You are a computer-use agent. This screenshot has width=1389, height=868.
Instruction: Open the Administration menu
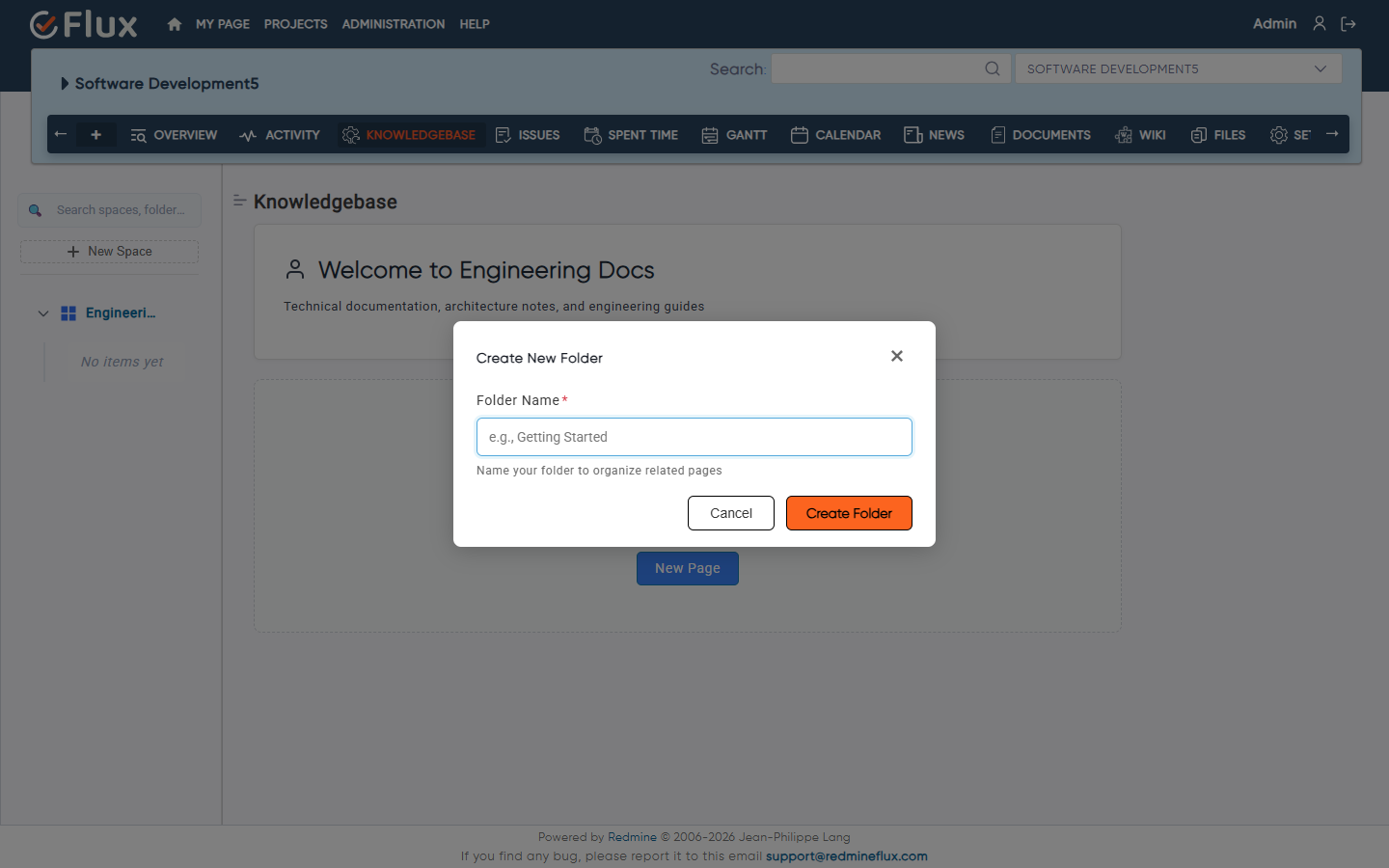394,24
